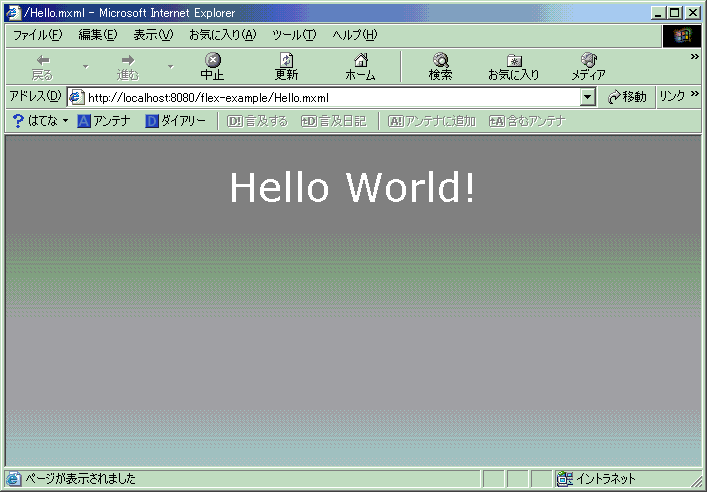The height and width of the screenshot is (492, 707).
Task: Open the 検索 (Search) pane
Action: coord(440,67)
